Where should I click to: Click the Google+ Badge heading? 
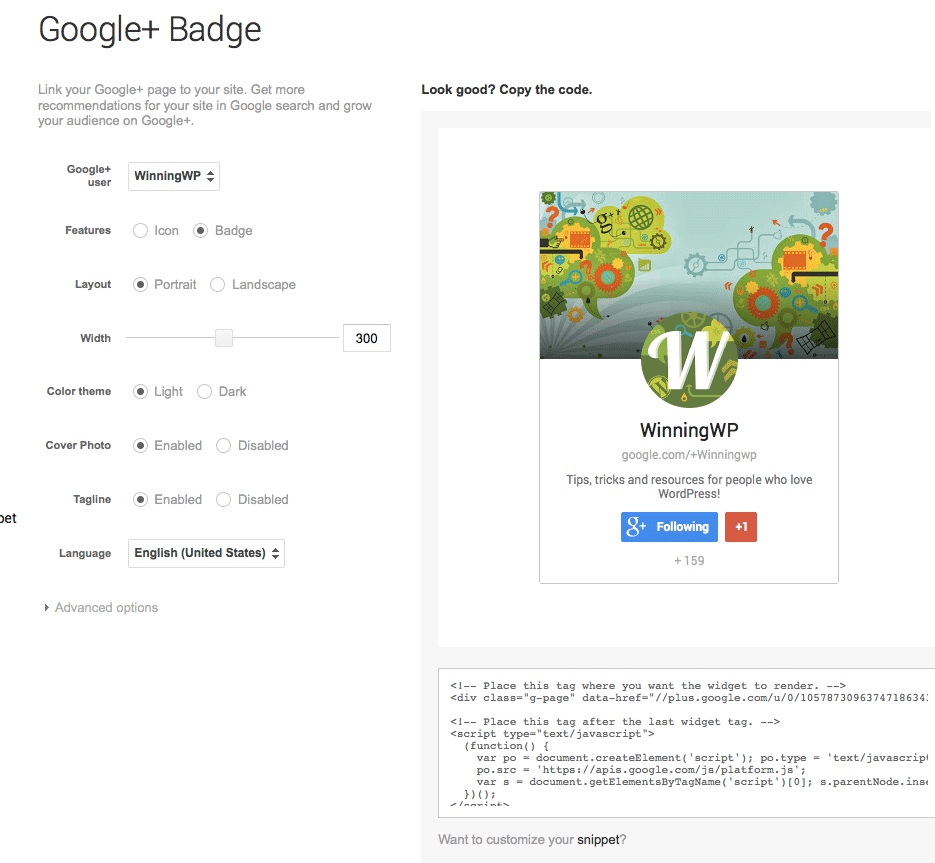tap(150, 30)
